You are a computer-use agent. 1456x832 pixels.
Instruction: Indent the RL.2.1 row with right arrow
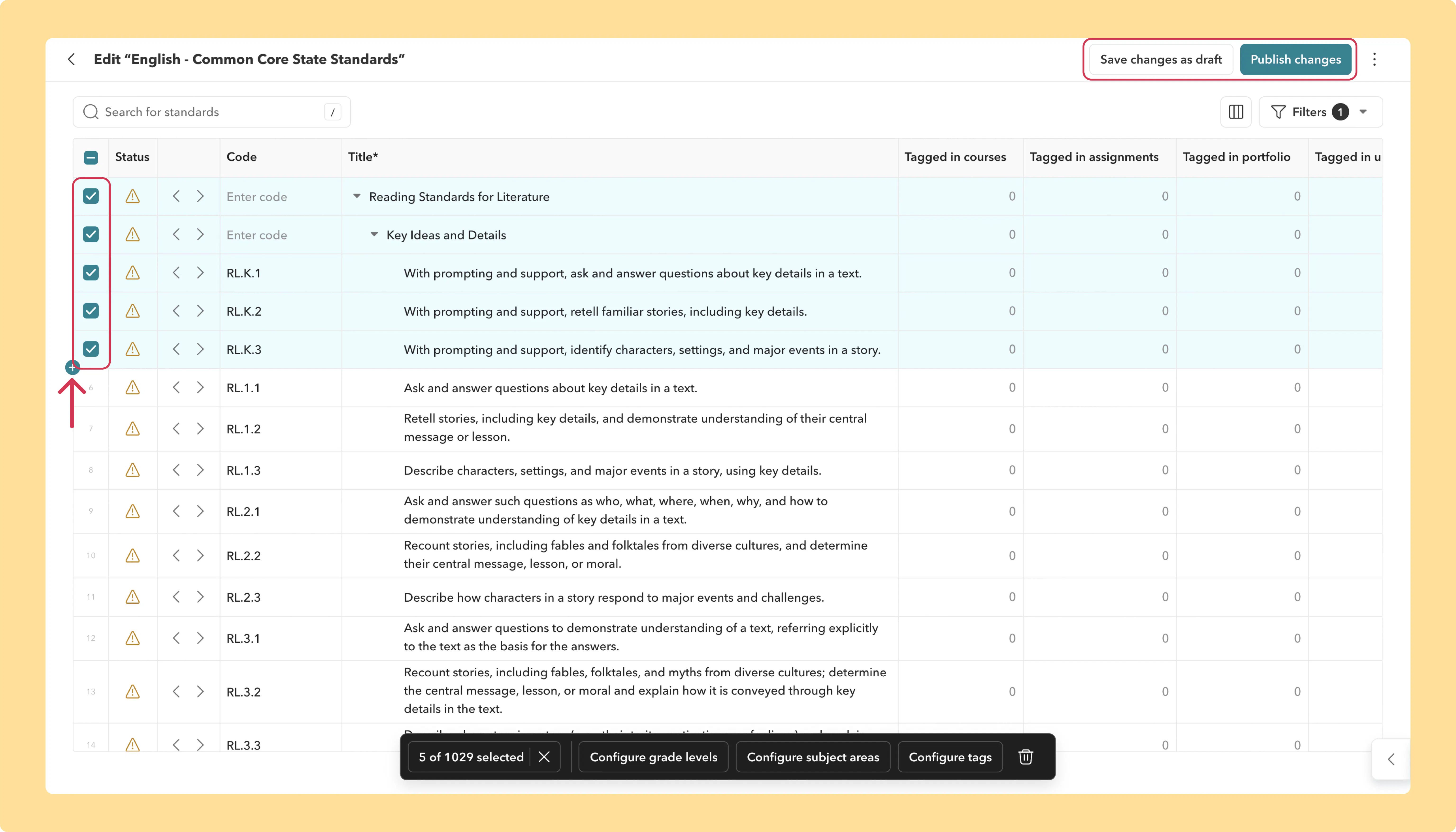[x=200, y=511]
